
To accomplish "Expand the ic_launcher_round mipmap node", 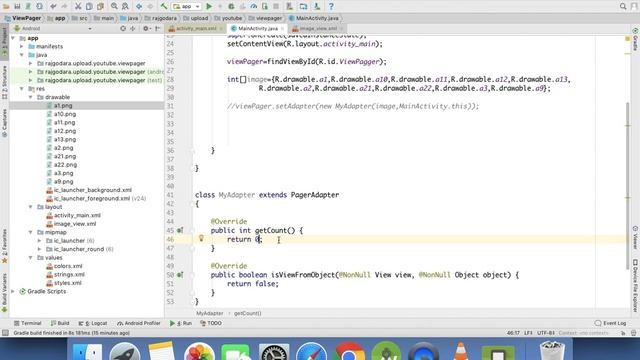I will [40, 249].
